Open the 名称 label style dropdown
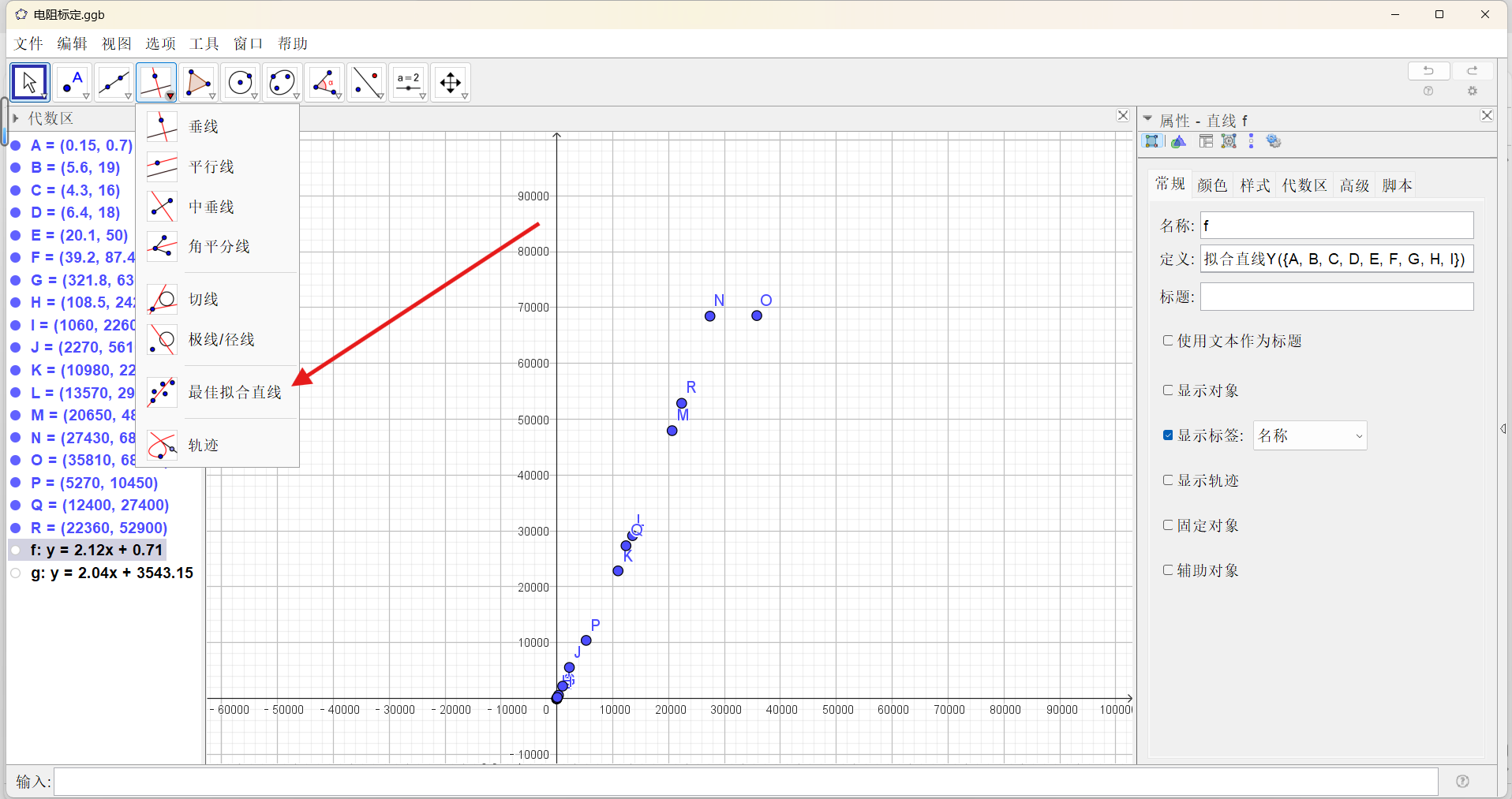This screenshot has width=1512, height=799. (1310, 435)
